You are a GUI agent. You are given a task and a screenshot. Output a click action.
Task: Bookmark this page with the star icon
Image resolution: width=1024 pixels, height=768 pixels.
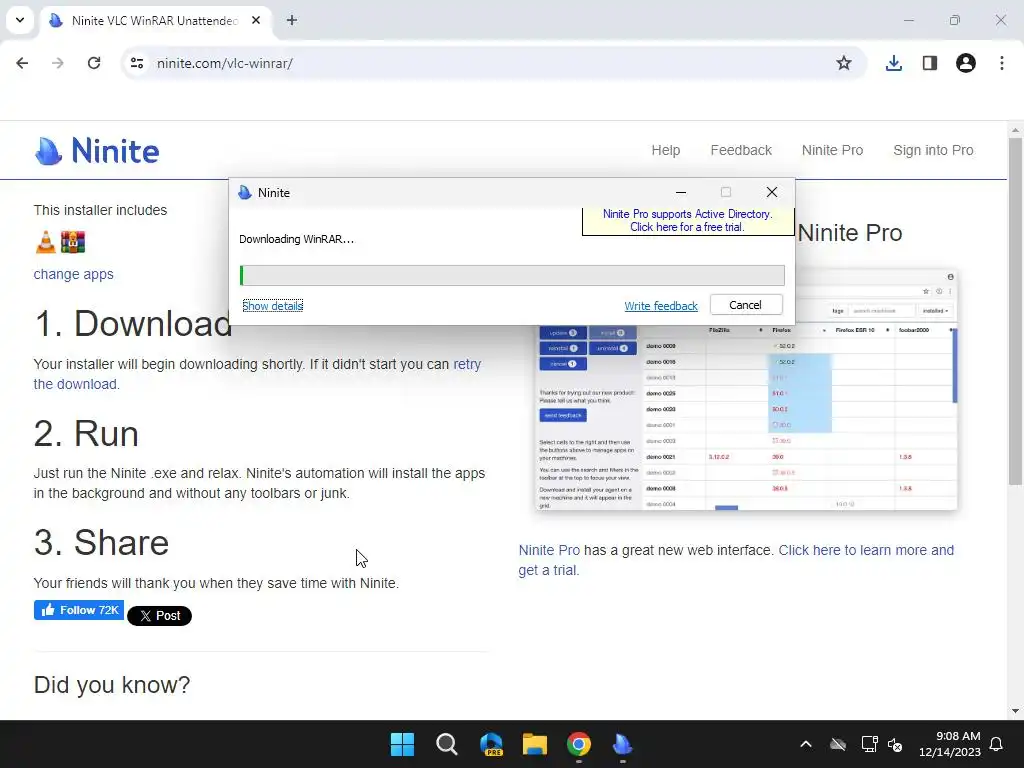844,63
